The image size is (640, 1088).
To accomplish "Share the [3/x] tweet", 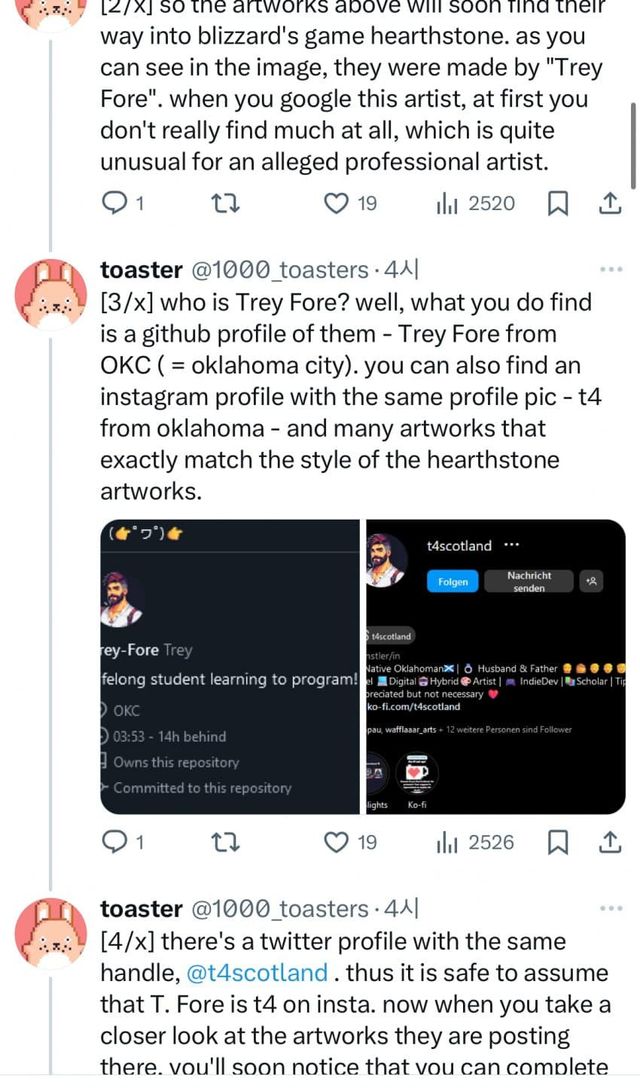I will (x=609, y=843).
